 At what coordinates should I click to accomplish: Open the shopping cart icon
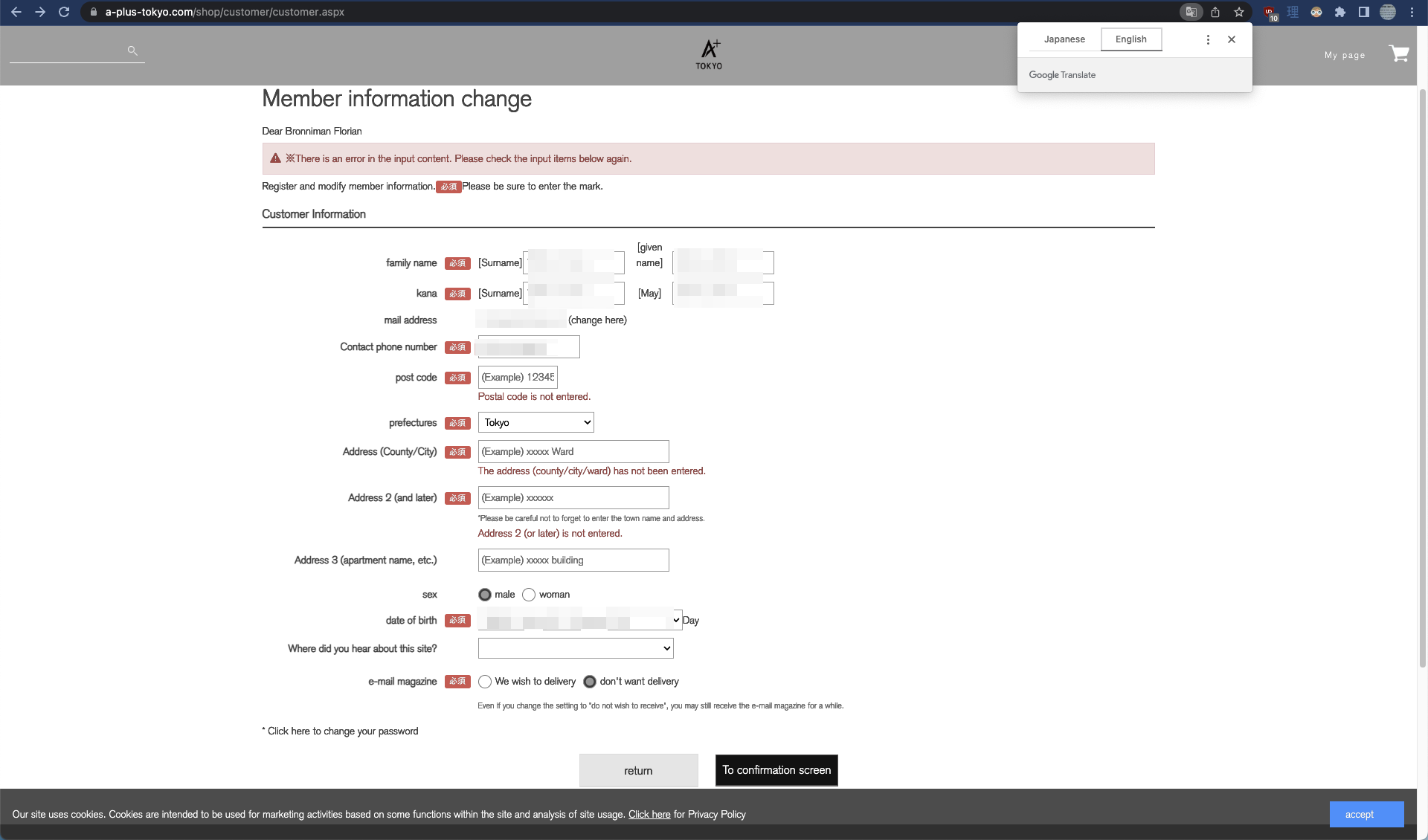(x=1398, y=54)
